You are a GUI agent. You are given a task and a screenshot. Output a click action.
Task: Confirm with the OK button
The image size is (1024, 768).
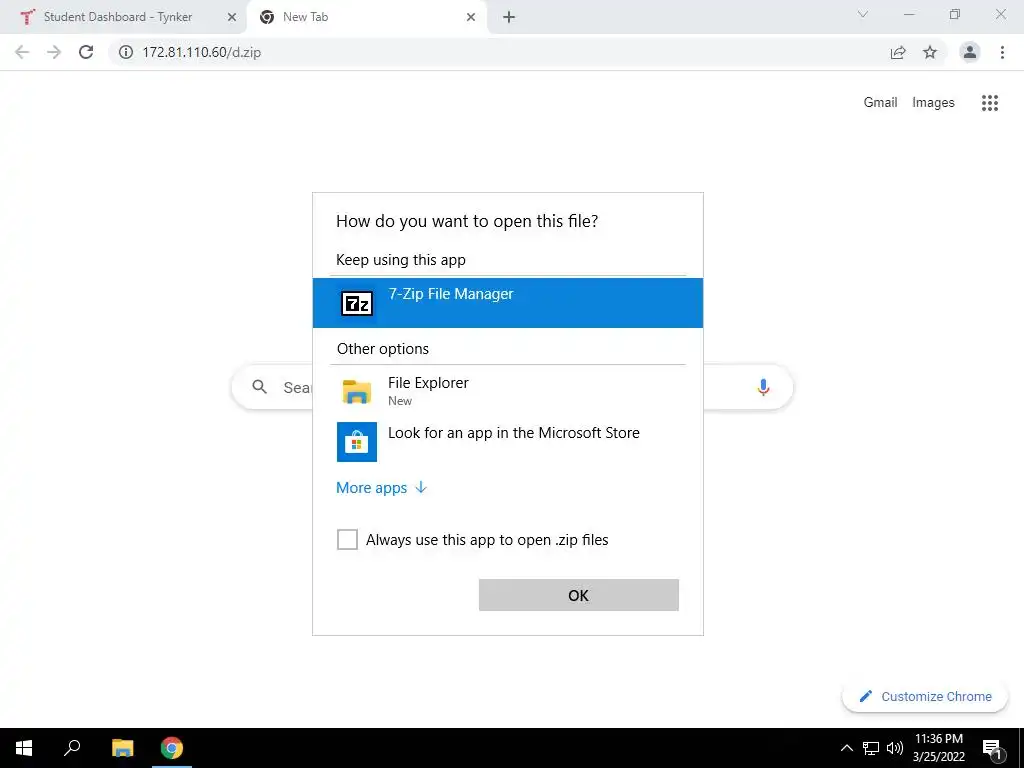click(579, 595)
